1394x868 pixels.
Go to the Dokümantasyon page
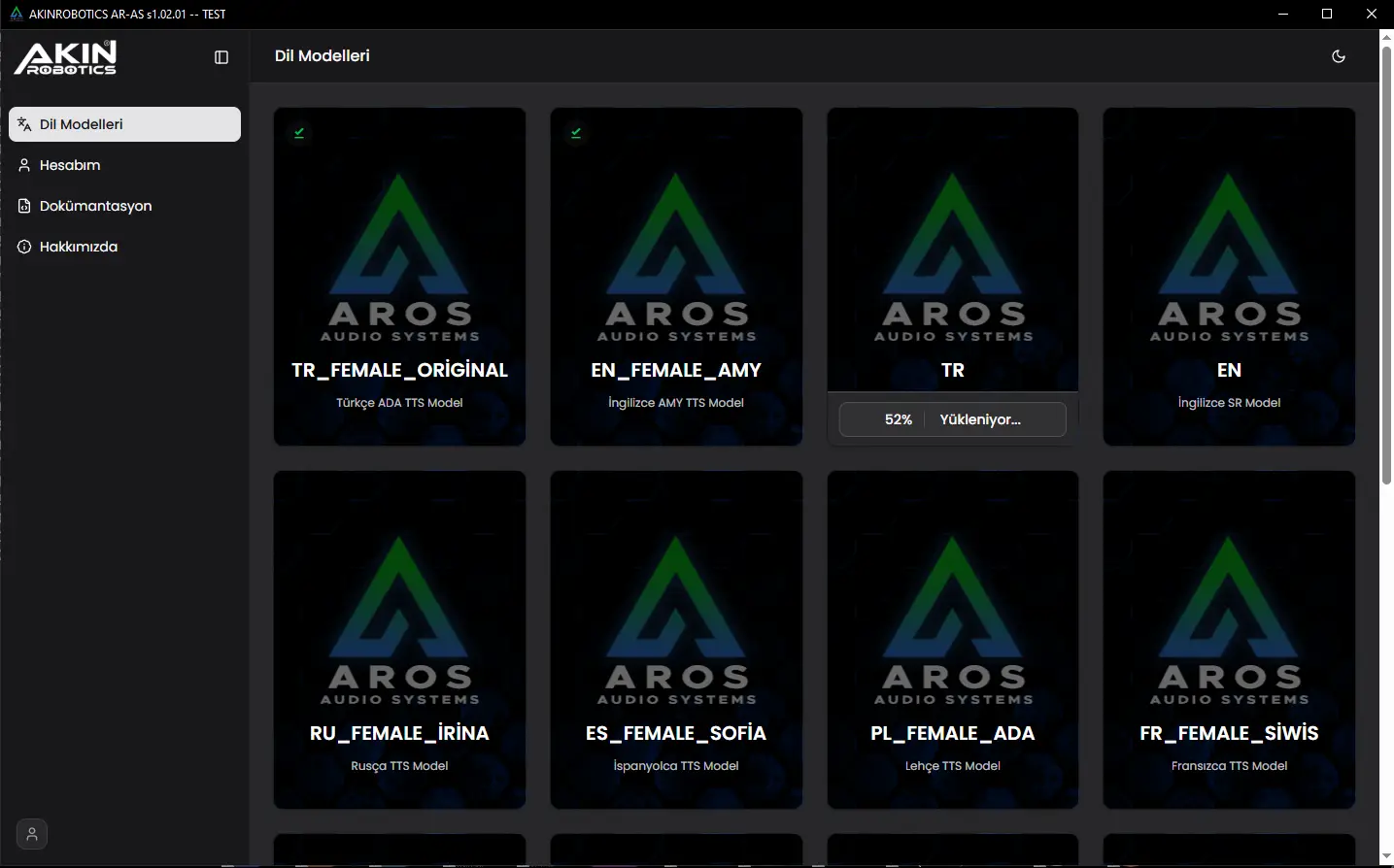(95, 206)
